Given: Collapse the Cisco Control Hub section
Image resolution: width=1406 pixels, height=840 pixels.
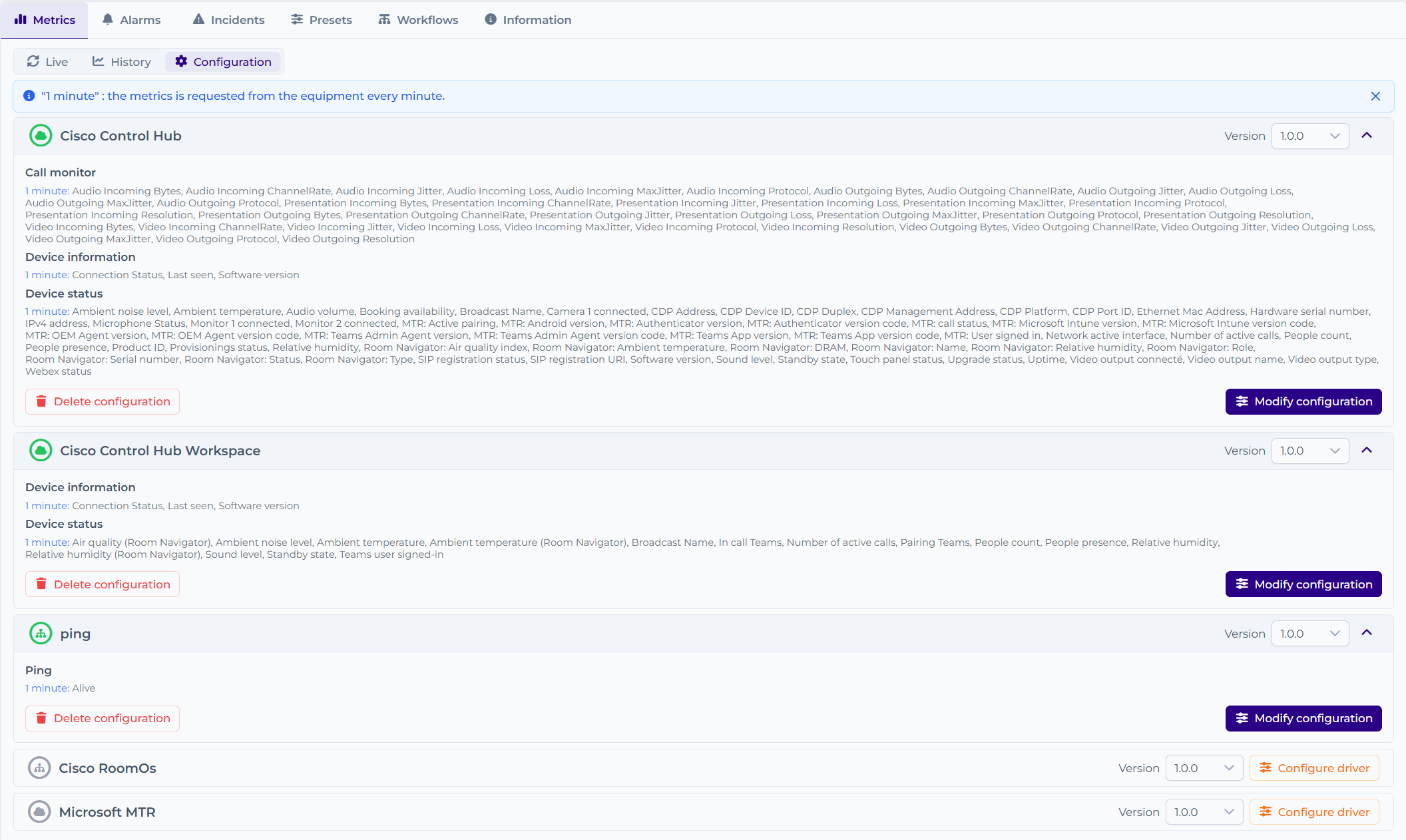Looking at the screenshot, I should tap(1367, 136).
